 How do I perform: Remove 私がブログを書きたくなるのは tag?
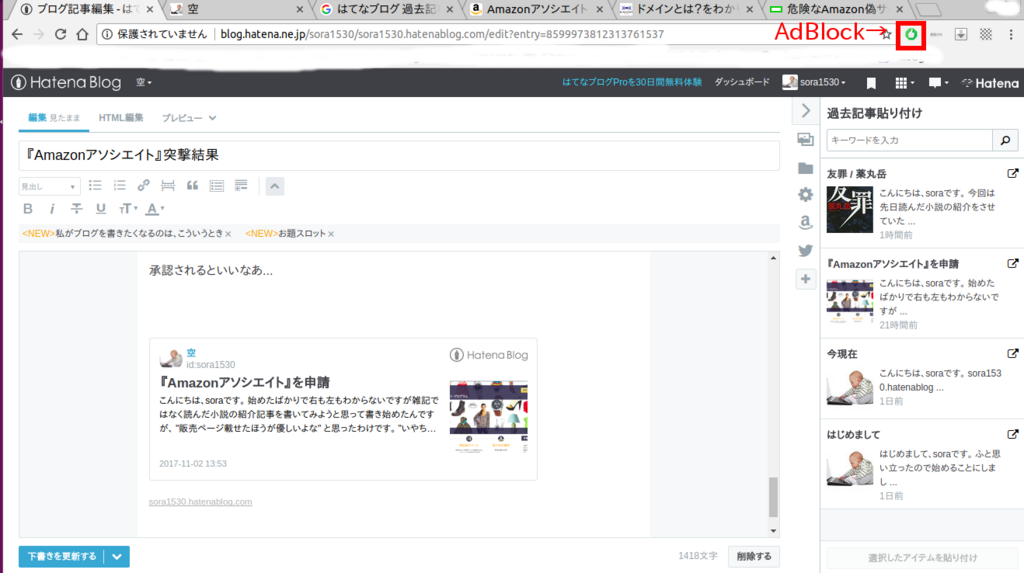click(x=228, y=234)
